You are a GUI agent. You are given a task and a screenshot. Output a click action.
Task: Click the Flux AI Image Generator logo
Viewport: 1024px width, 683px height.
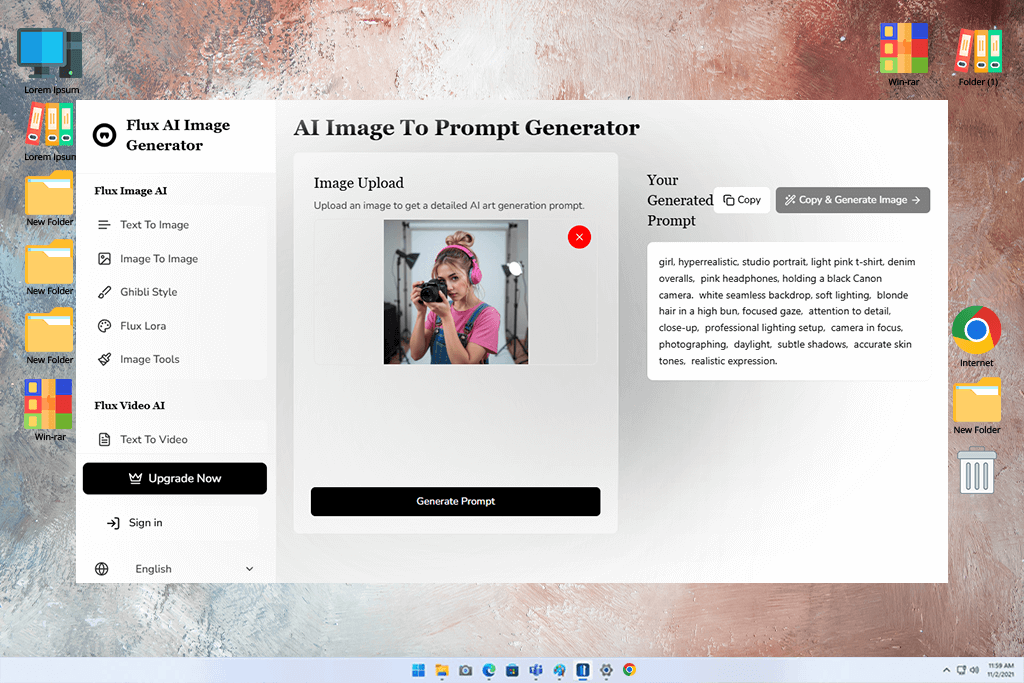[104, 135]
